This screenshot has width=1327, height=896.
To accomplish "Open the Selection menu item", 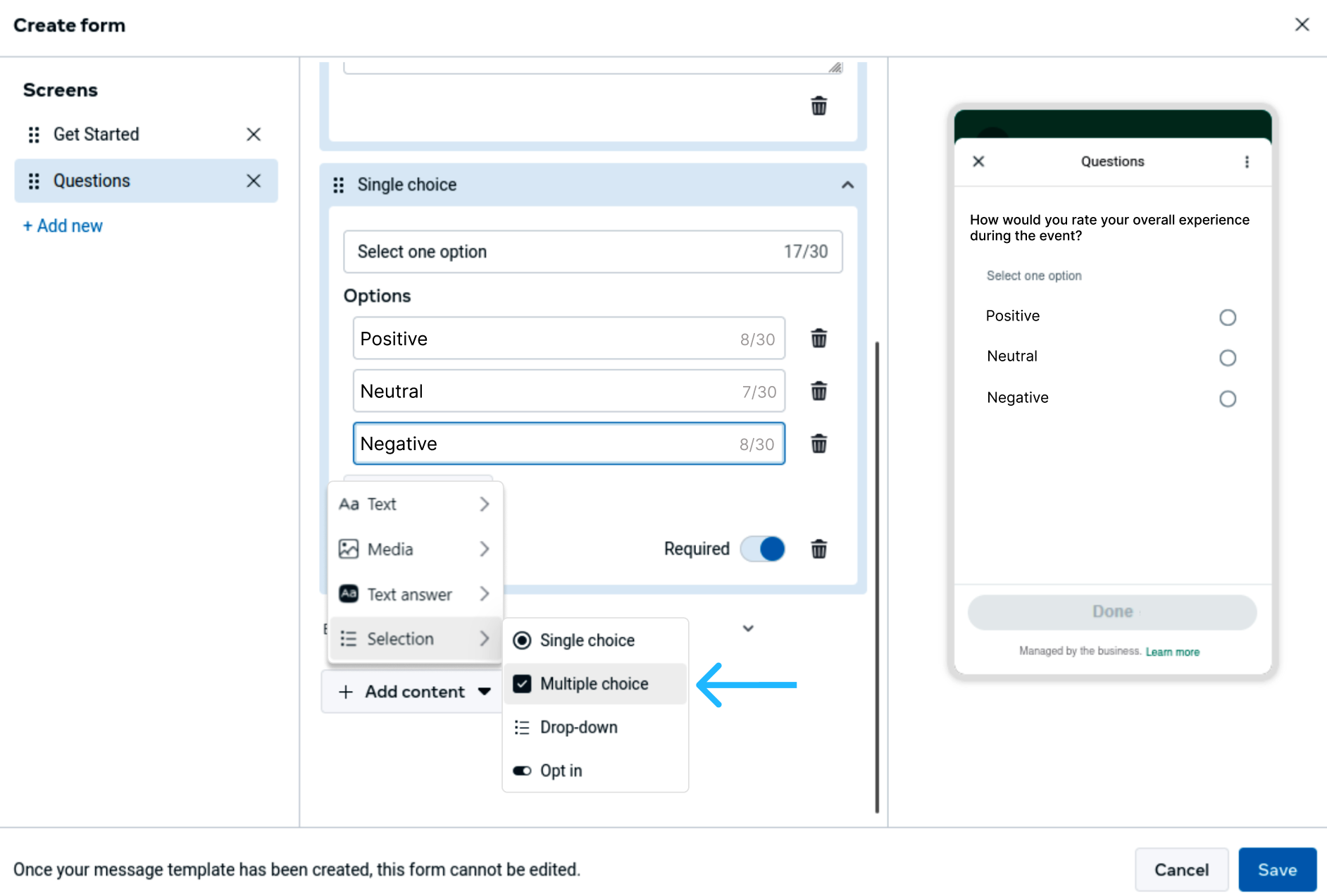I will pyautogui.click(x=416, y=639).
